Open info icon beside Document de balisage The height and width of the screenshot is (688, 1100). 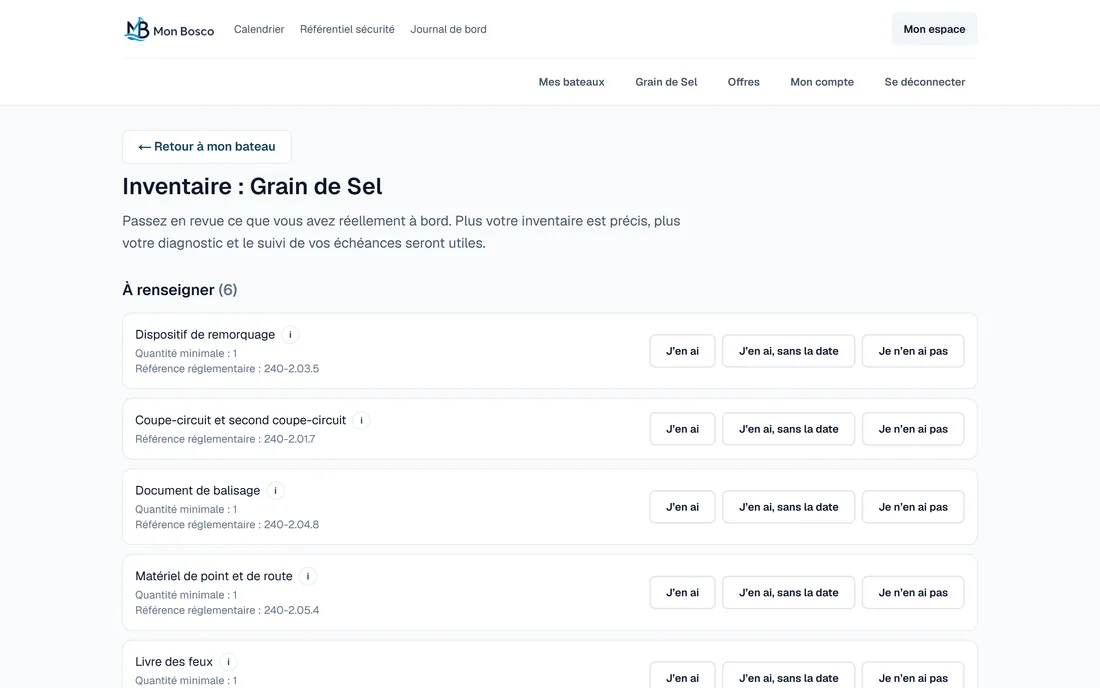click(276, 490)
